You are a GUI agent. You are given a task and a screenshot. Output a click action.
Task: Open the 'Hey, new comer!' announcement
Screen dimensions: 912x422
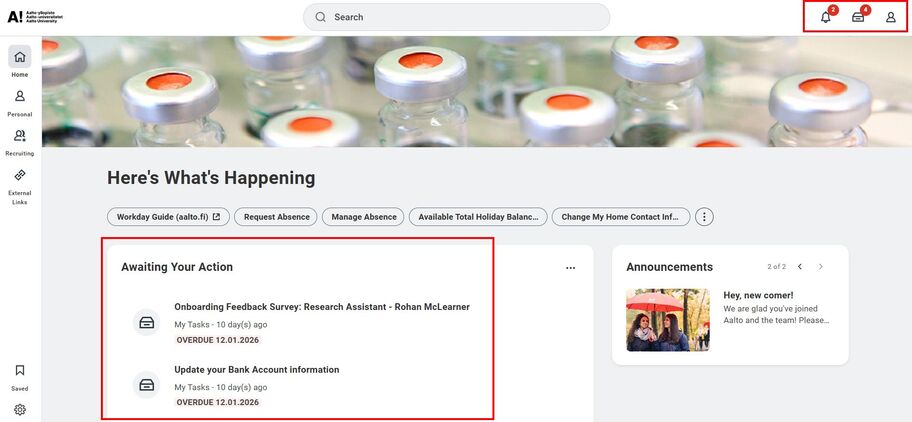click(758, 295)
